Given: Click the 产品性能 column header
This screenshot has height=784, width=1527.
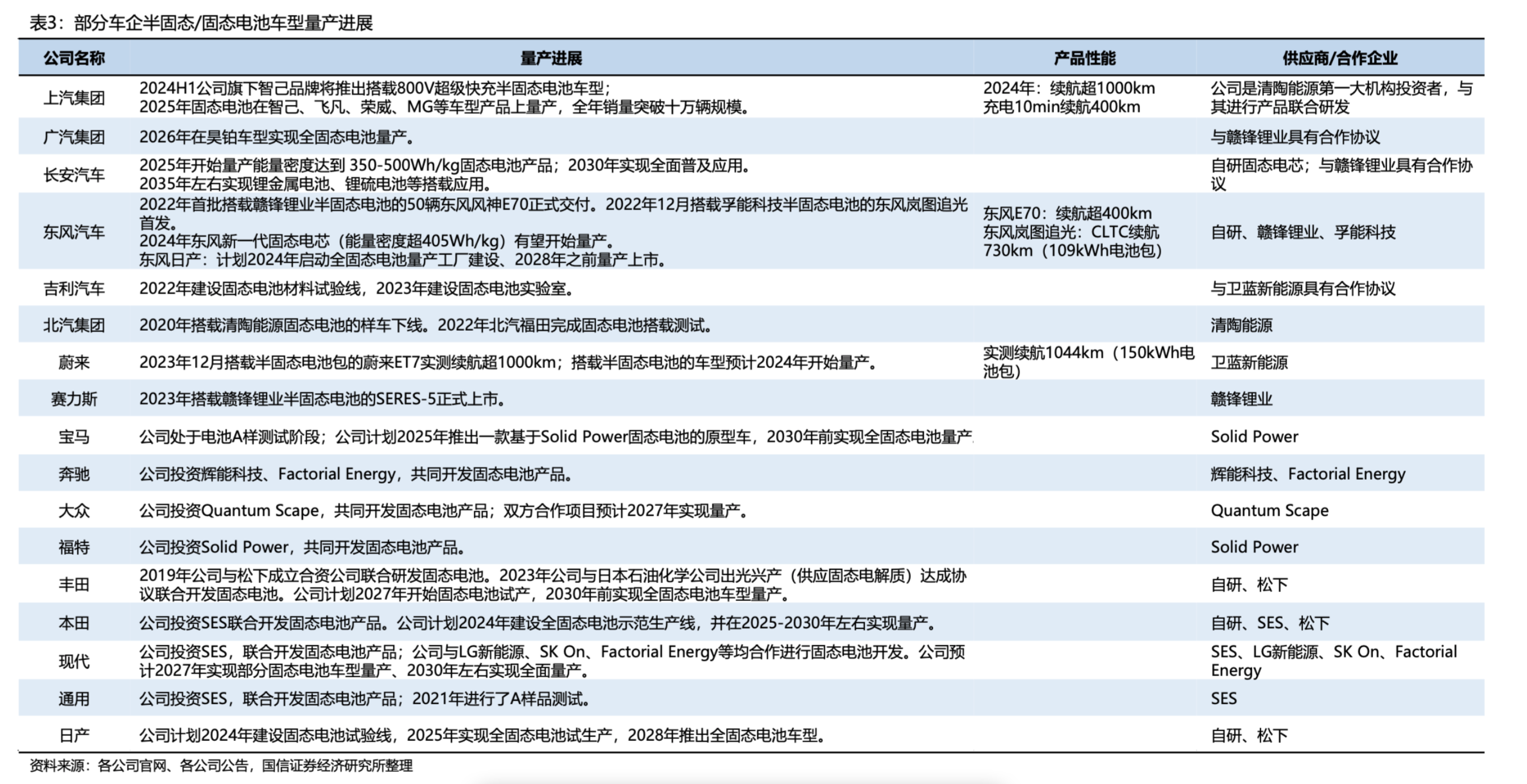Looking at the screenshot, I should pyautogui.click(x=1084, y=58).
